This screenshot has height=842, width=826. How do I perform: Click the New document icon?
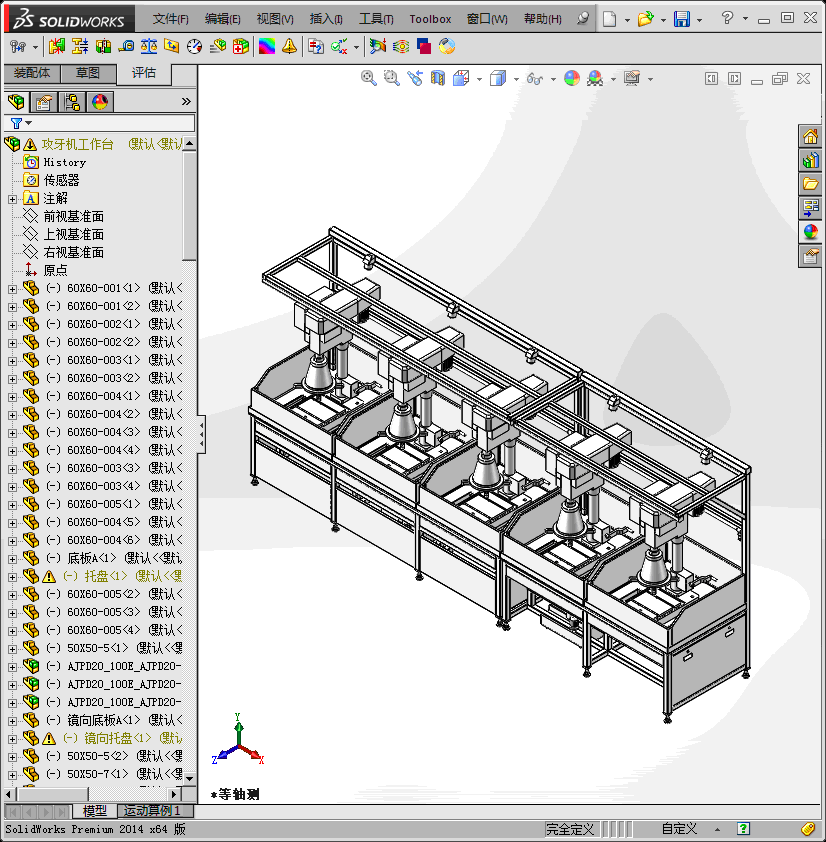click(x=609, y=19)
